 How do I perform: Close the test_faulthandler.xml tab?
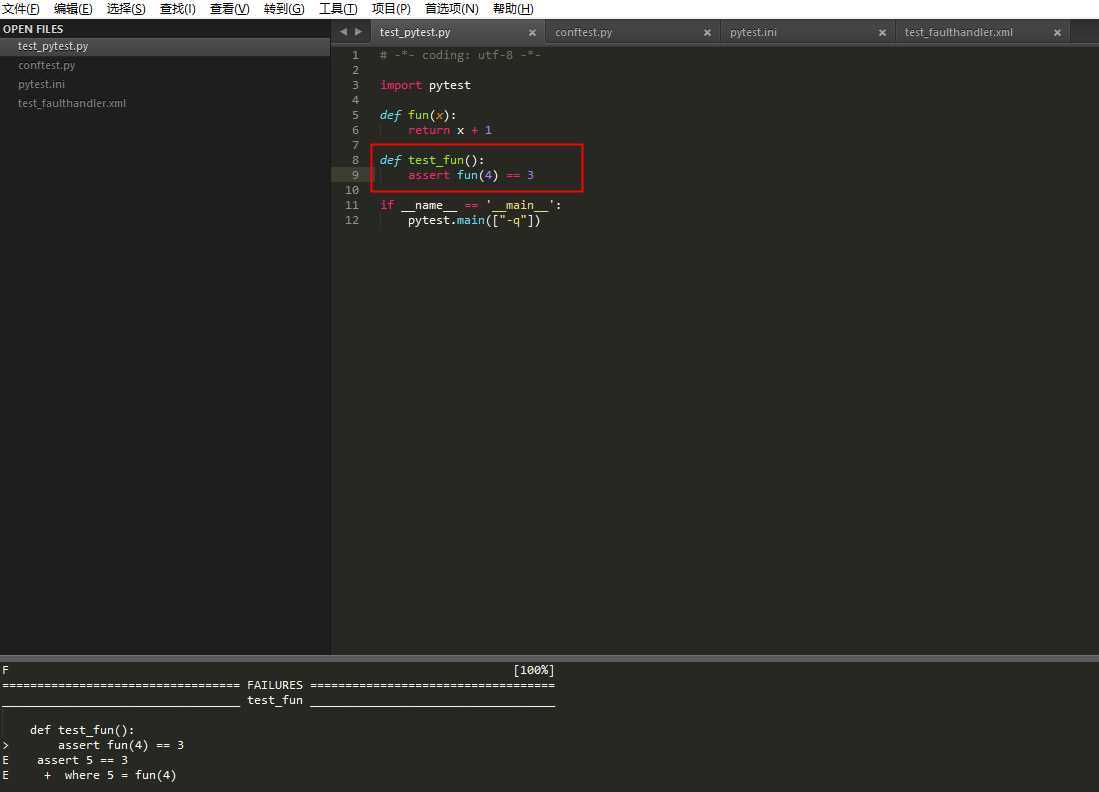(x=1057, y=33)
